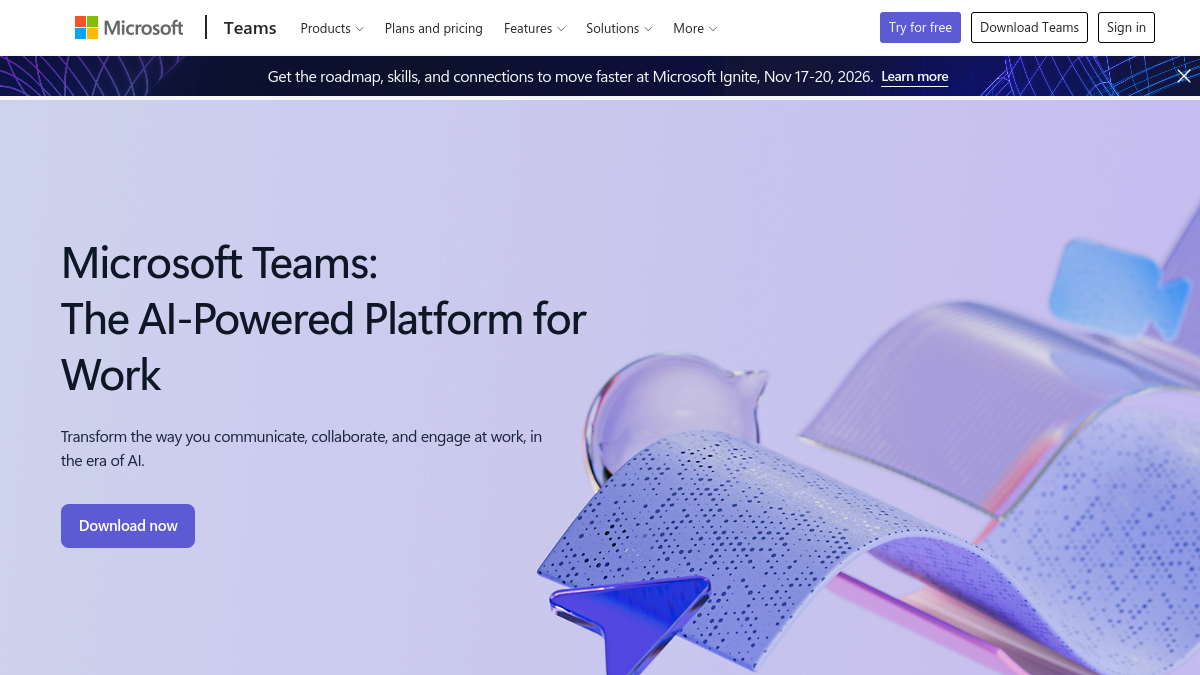Follow the Learn more link in banner

914,77
